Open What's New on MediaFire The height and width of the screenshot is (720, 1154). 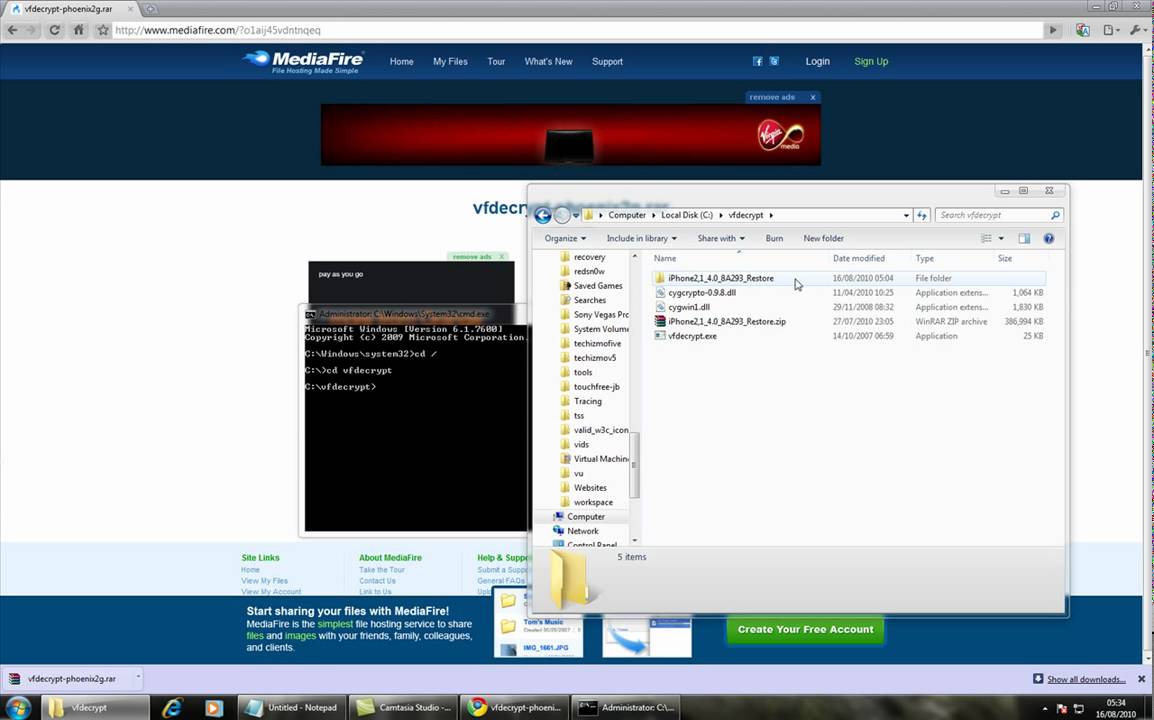pos(548,62)
